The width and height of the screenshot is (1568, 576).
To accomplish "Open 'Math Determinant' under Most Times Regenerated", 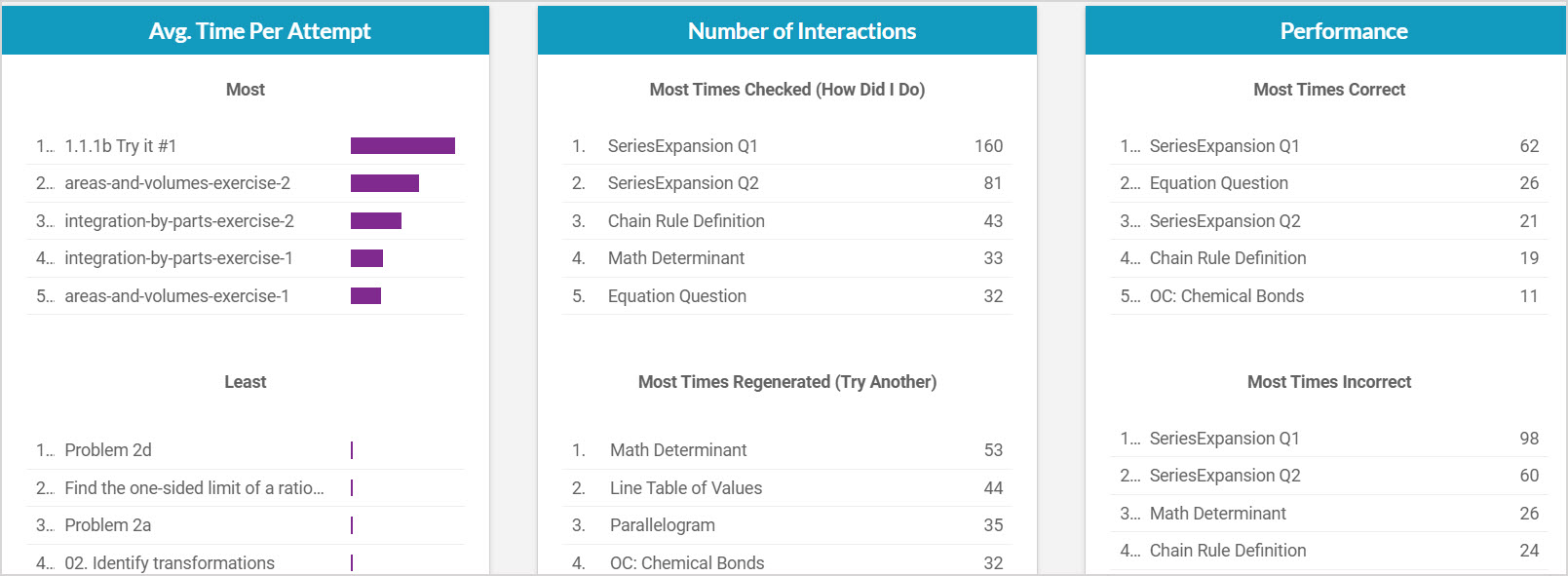I will pos(678,450).
